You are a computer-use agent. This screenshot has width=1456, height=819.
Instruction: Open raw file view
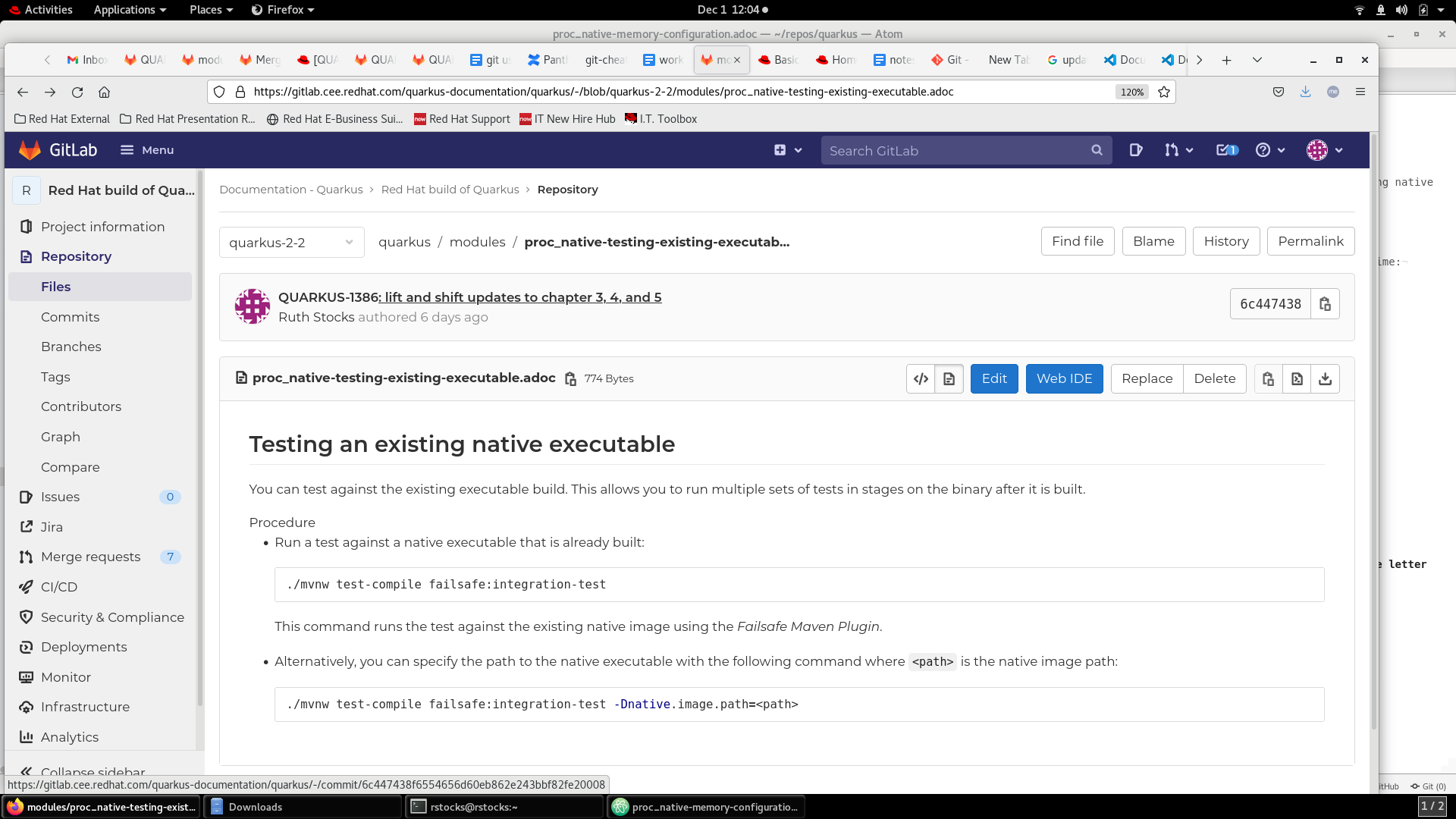(x=1297, y=379)
